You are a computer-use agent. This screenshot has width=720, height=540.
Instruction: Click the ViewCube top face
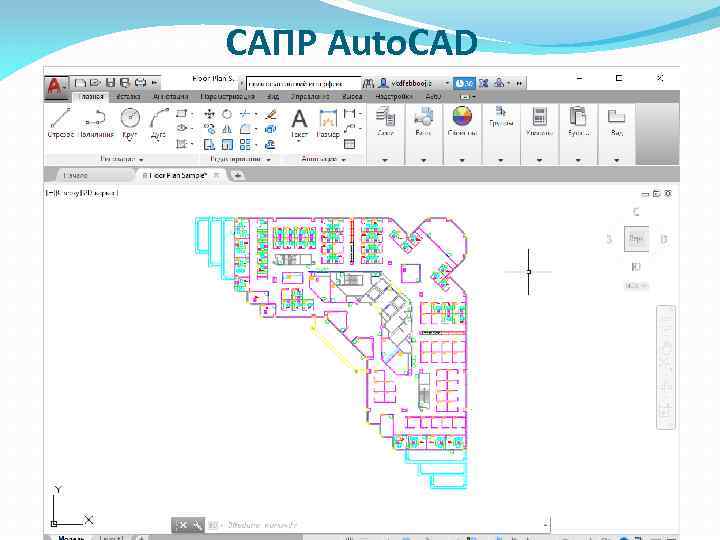click(x=636, y=239)
